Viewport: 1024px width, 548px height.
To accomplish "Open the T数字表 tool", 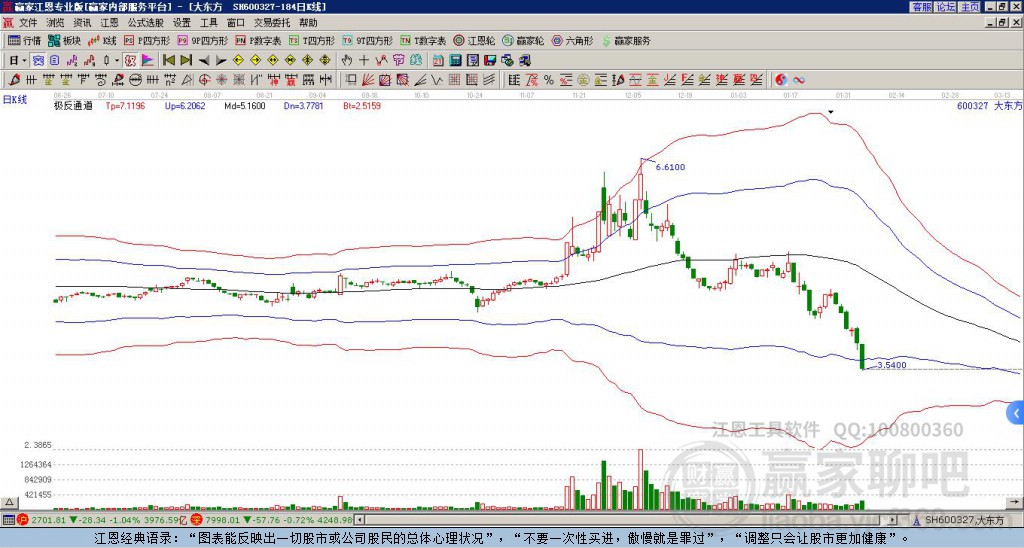I will click(x=423, y=40).
